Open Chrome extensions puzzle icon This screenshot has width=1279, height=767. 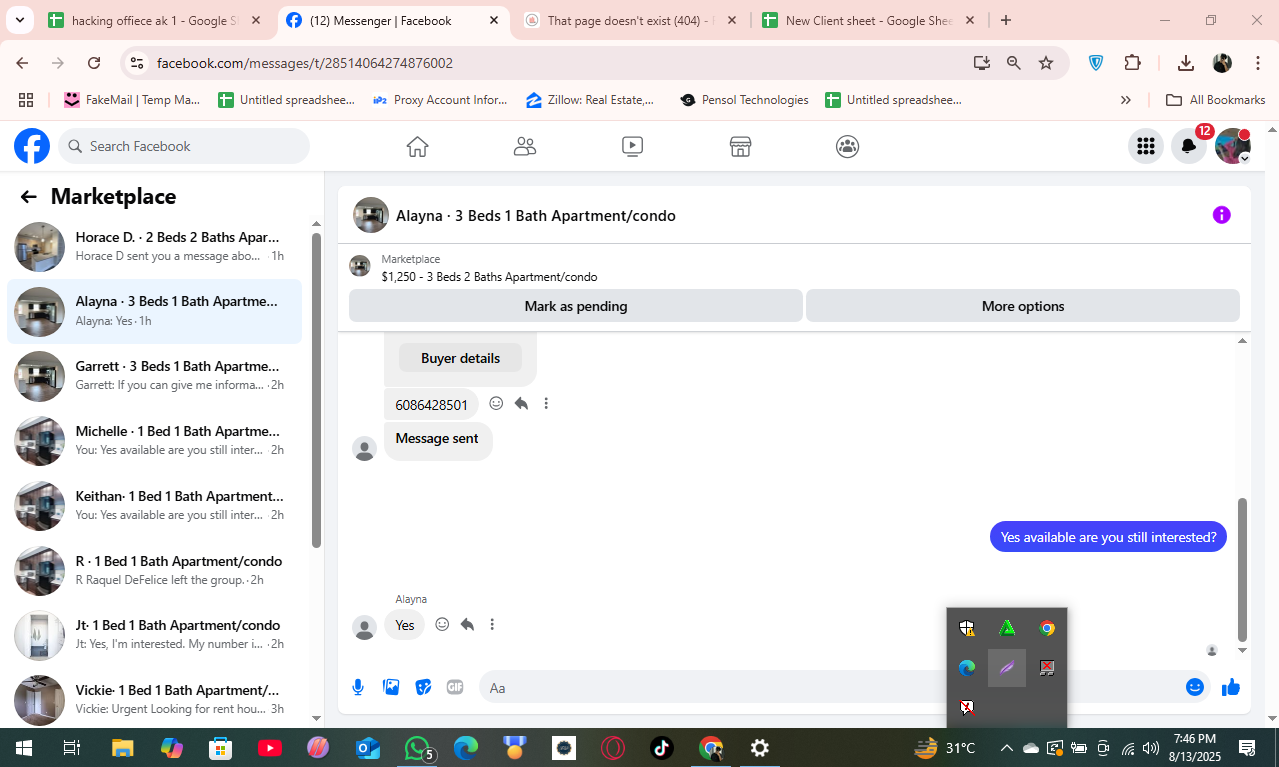[1132, 63]
